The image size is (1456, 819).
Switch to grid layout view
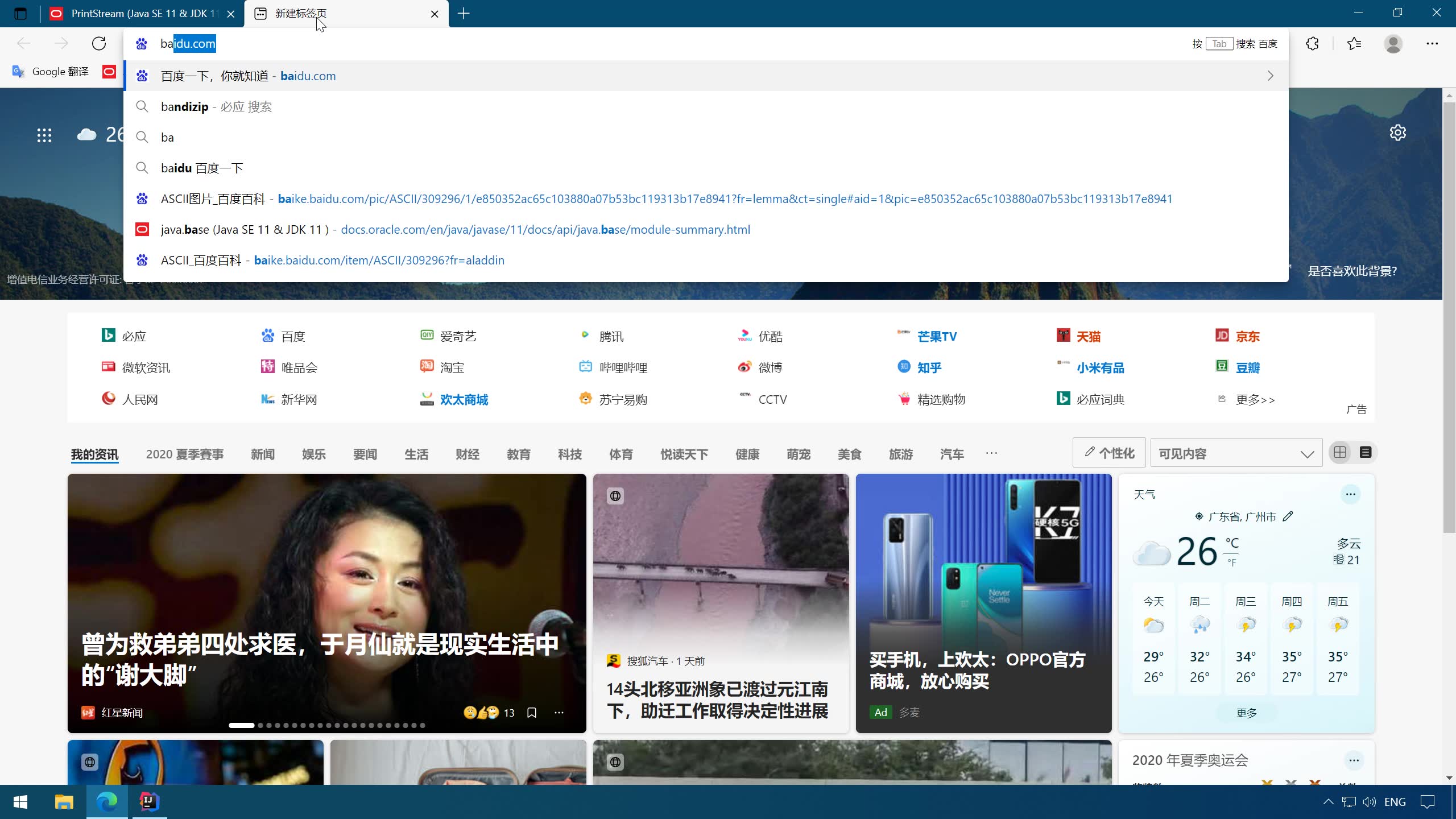click(1340, 453)
